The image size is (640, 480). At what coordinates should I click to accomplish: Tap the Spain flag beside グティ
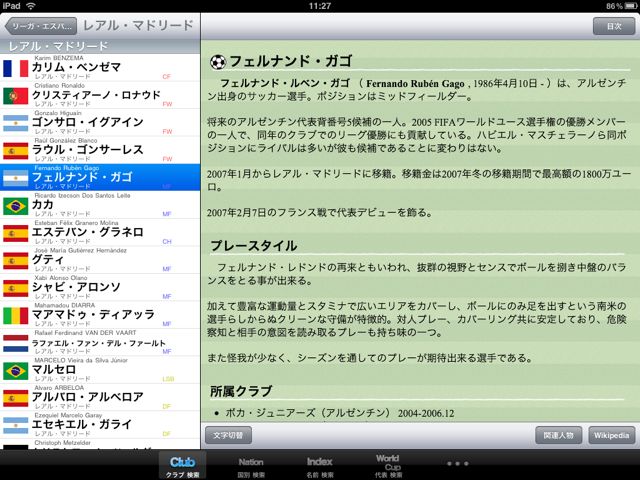pos(16,260)
